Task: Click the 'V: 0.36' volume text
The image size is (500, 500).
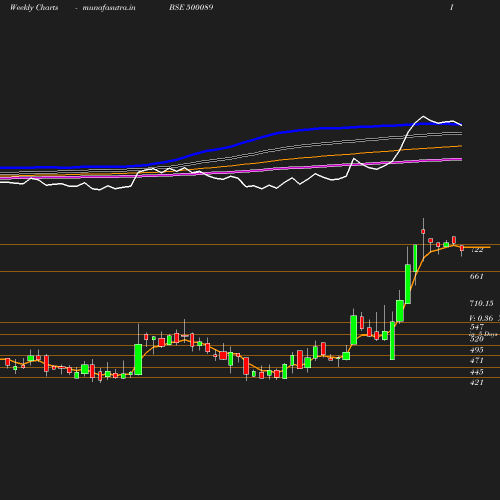Action: [x=481, y=318]
